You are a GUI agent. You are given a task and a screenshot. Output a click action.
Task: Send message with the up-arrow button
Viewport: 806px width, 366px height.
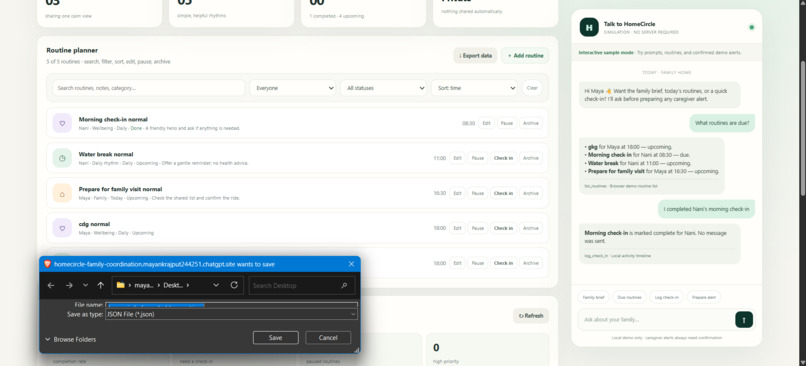(x=744, y=319)
